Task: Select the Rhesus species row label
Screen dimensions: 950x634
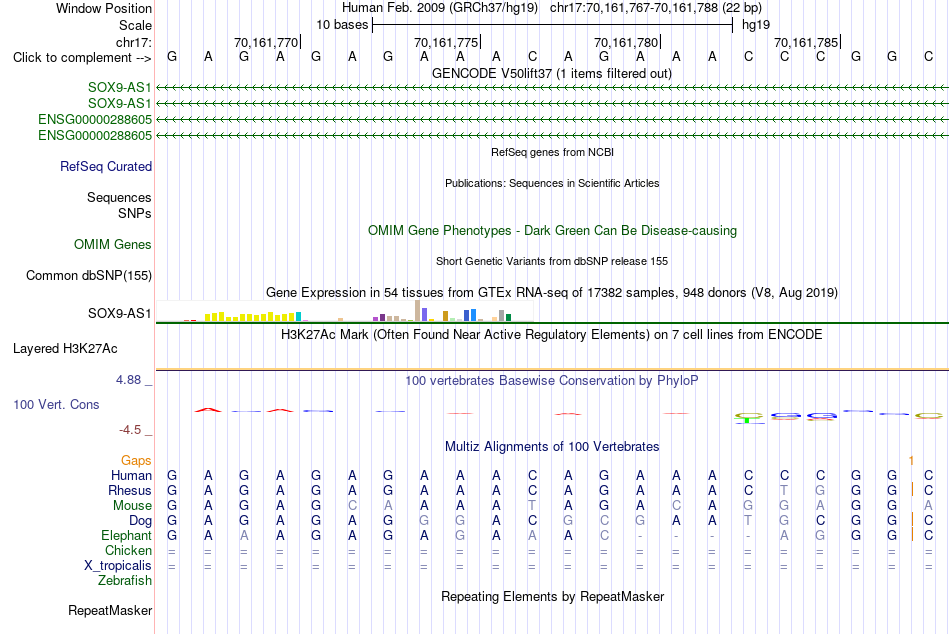Action: pos(130,490)
